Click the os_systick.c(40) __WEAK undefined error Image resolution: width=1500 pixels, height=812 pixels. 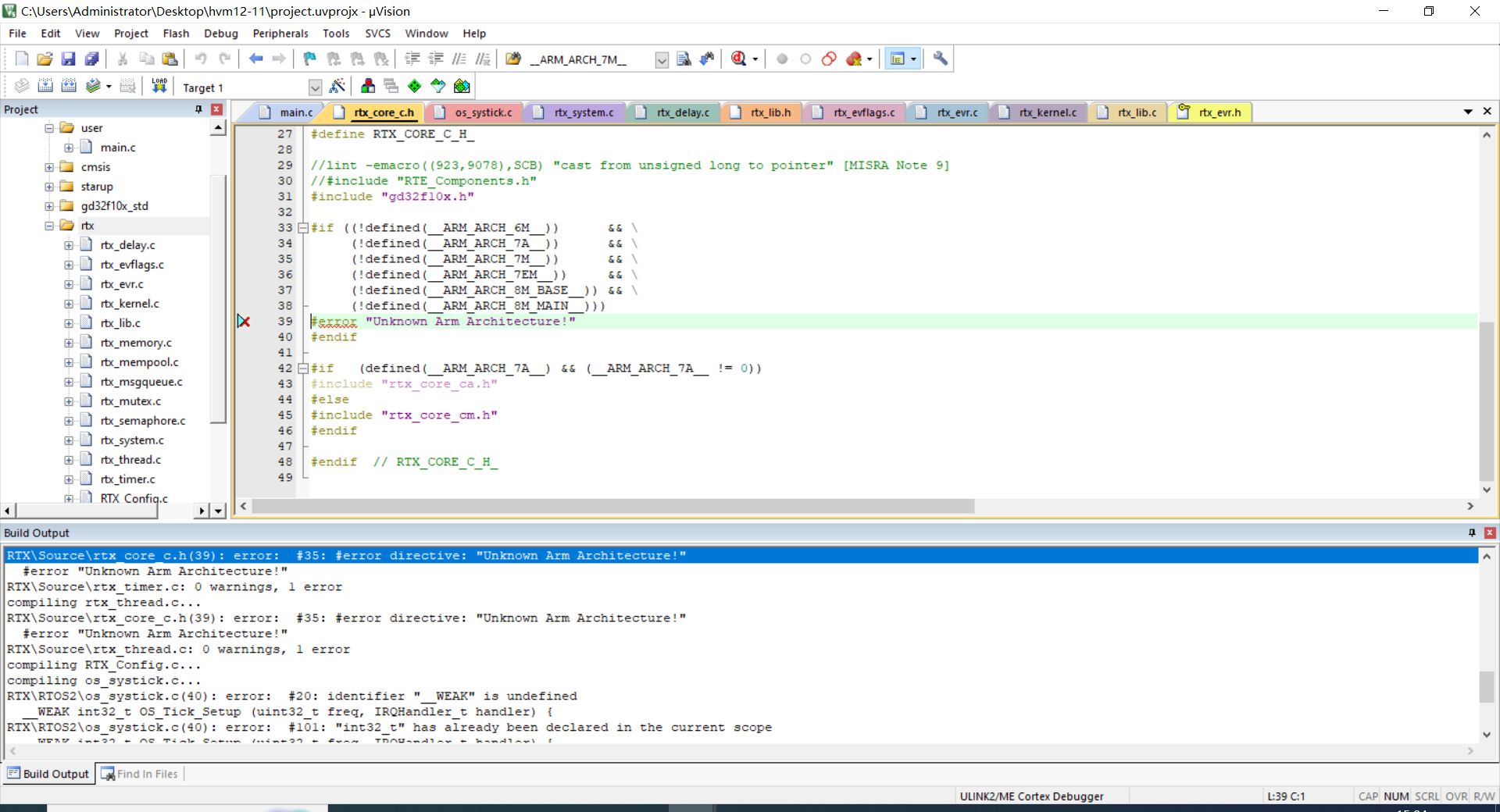tap(292, 696)
